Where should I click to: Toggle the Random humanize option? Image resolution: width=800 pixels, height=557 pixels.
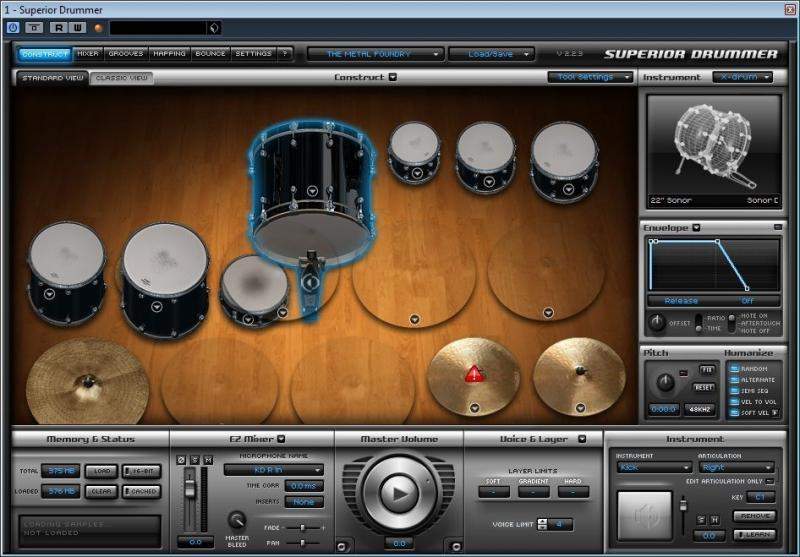click(734, 368)
